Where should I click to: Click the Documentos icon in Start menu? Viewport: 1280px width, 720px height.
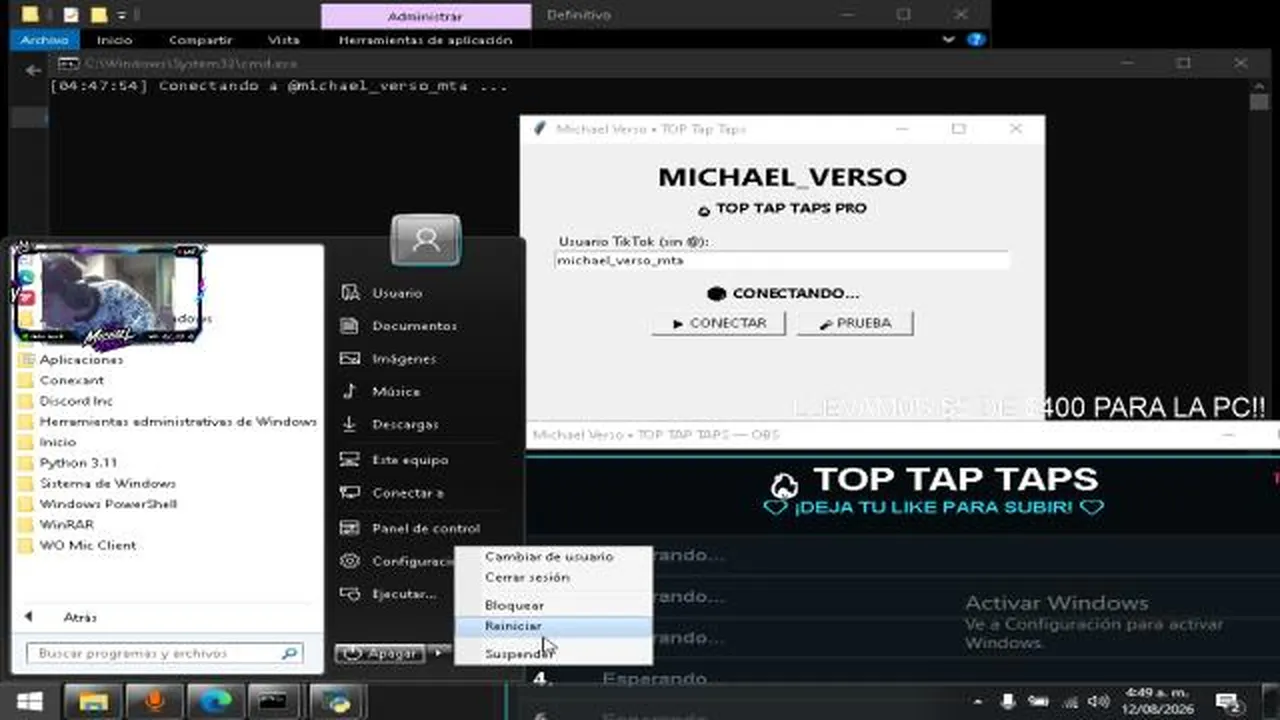(x=350, y=326)
